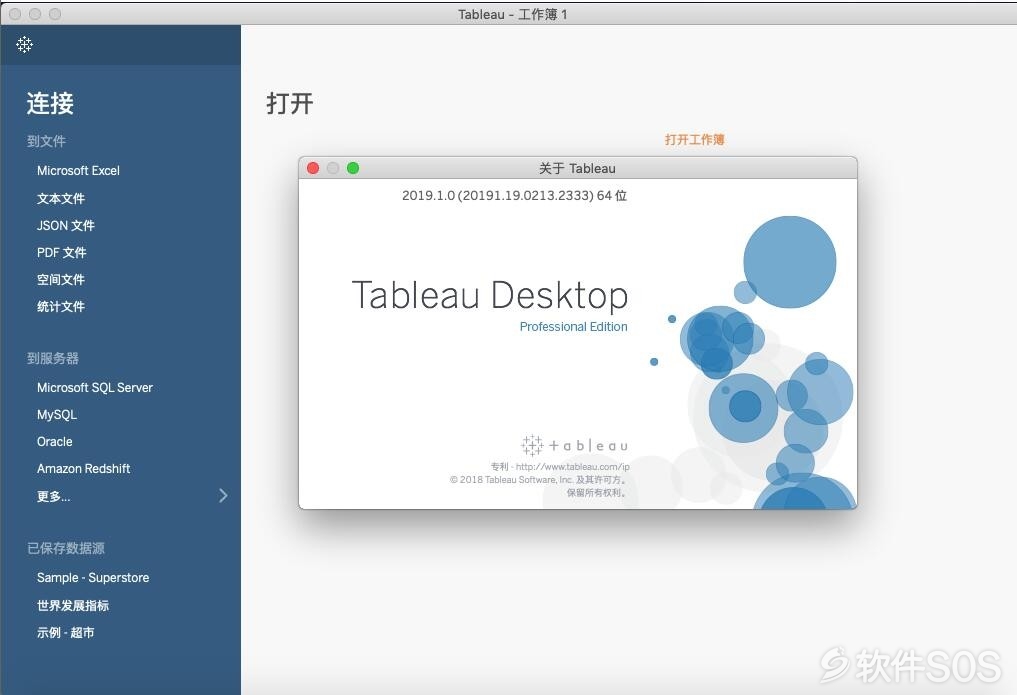Connect to Microsoft SQL Server

click(x=95, y=388)
